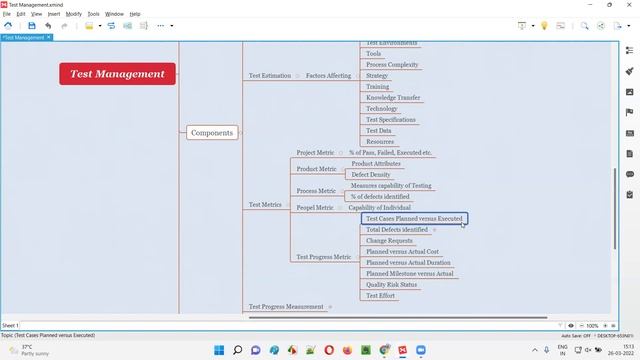The height and width of the screenshot is (360, 640).
Task: Collapse the Factors Affecting branch
Action: [358, 76]
